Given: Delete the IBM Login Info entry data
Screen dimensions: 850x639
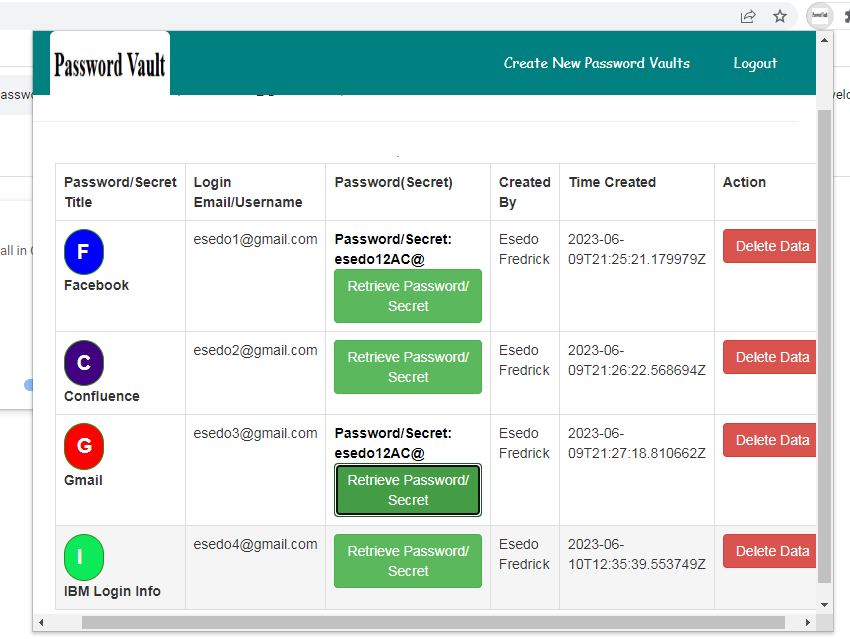Looking at the screenshot, I should (770, 551).
